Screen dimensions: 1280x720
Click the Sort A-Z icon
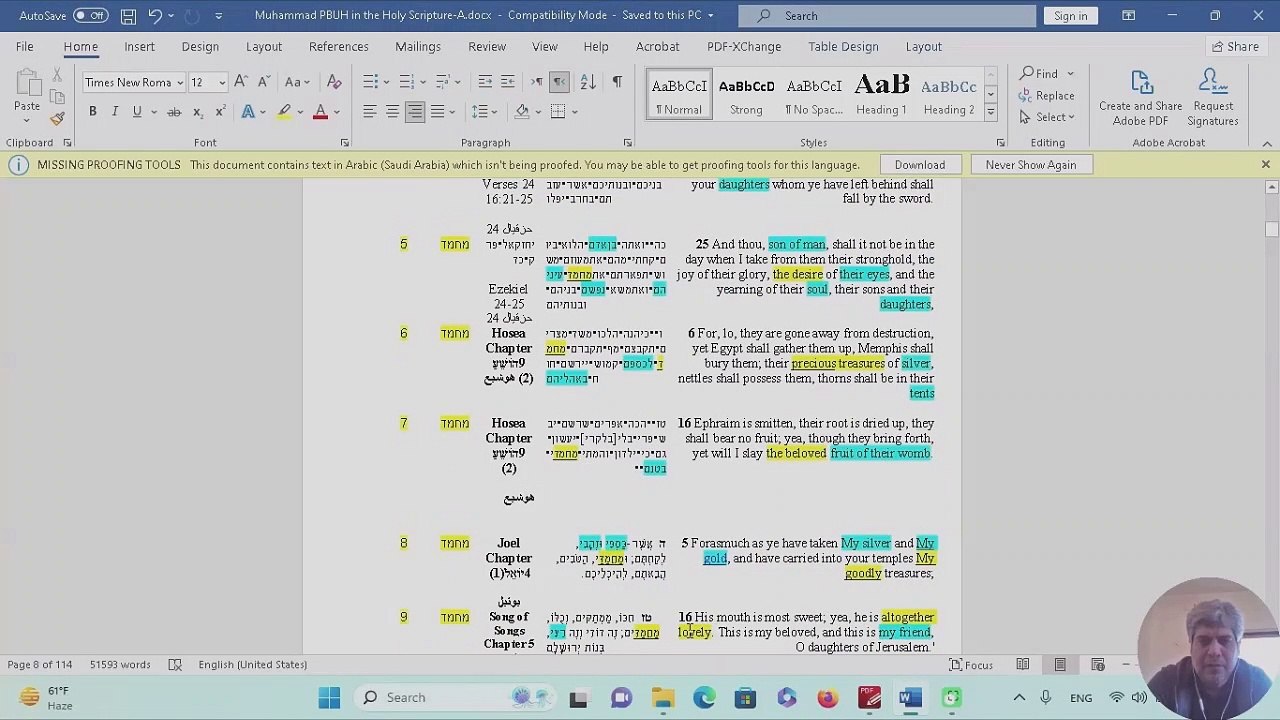pos(588,82)
